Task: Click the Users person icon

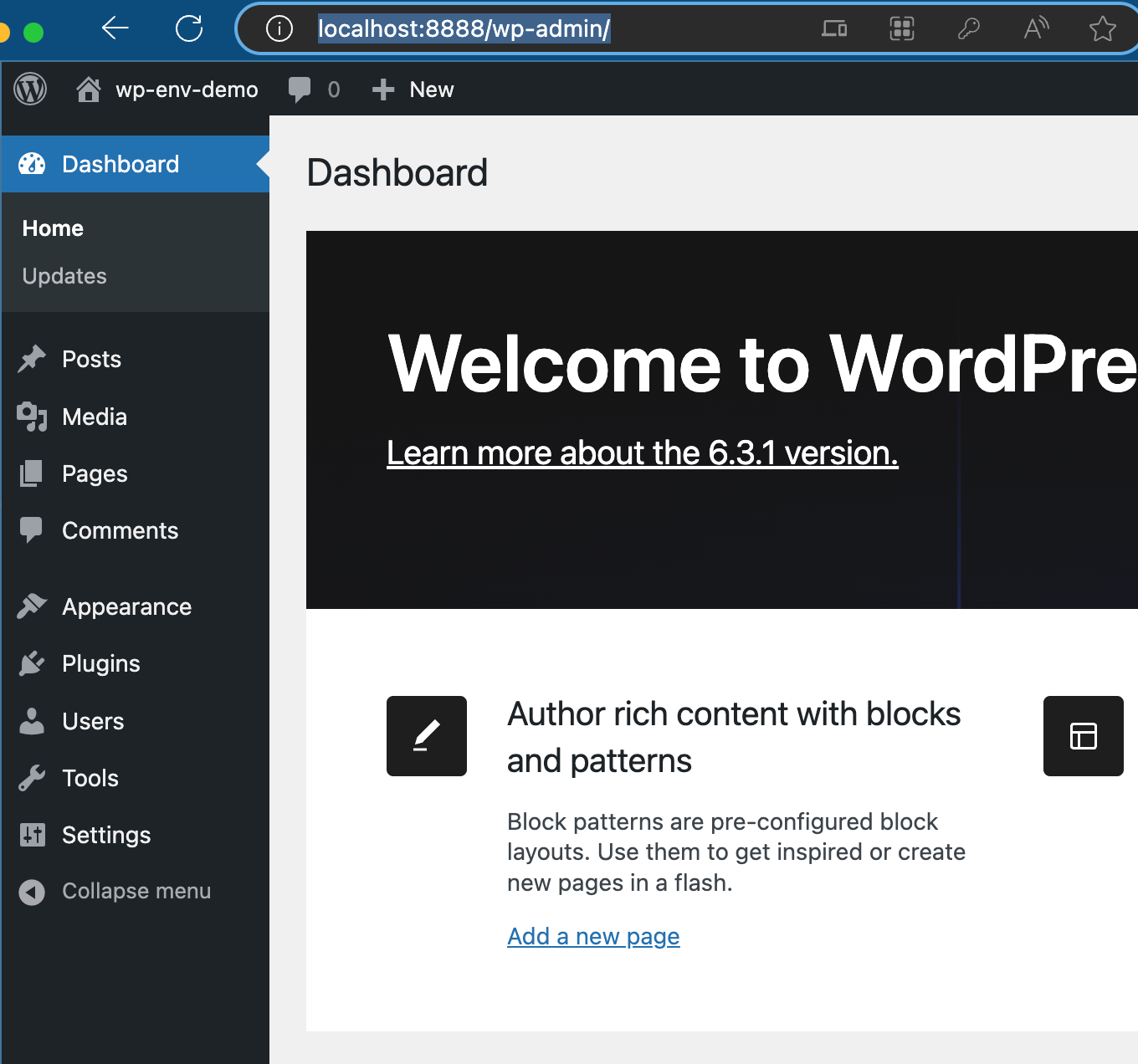Action: point(32,721)
